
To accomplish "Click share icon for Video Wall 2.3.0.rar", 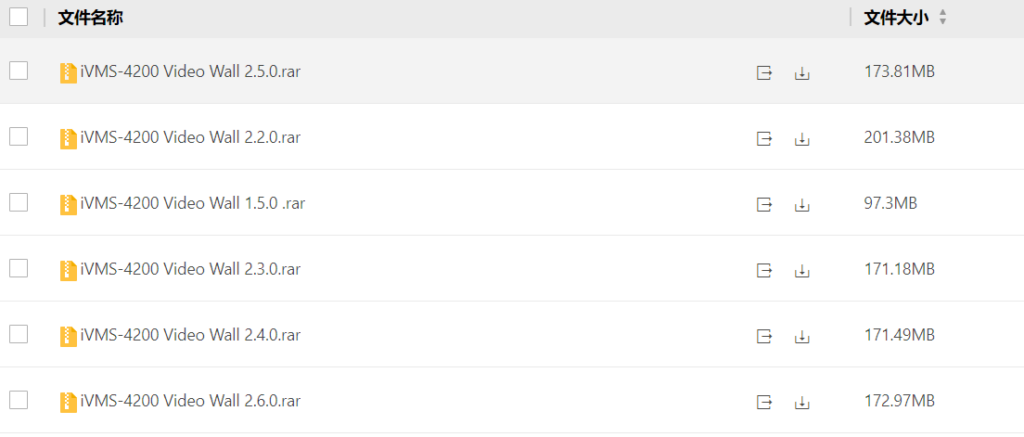I will (764, 270).
